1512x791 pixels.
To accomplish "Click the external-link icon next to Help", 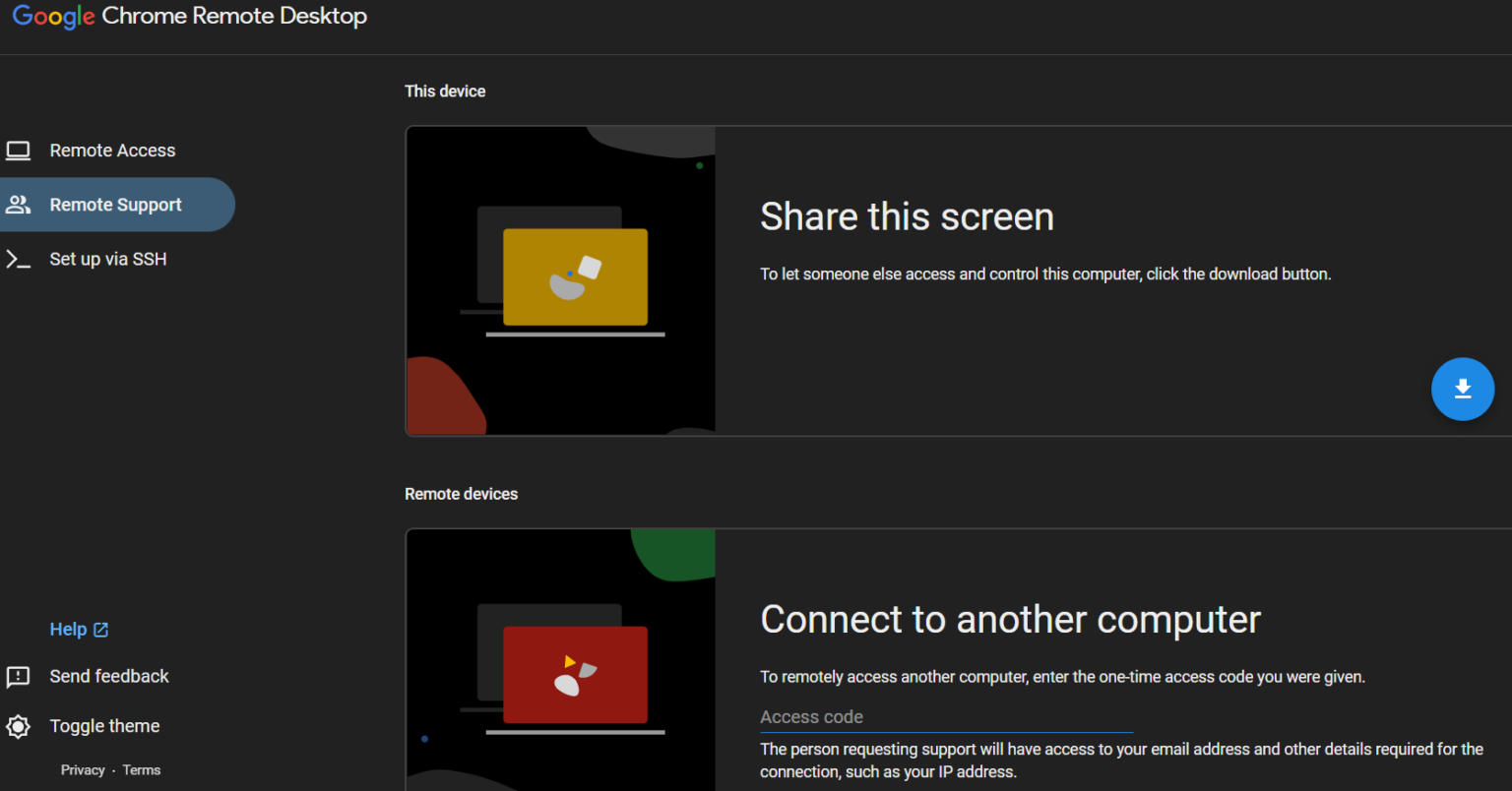I will pos(100,628).
